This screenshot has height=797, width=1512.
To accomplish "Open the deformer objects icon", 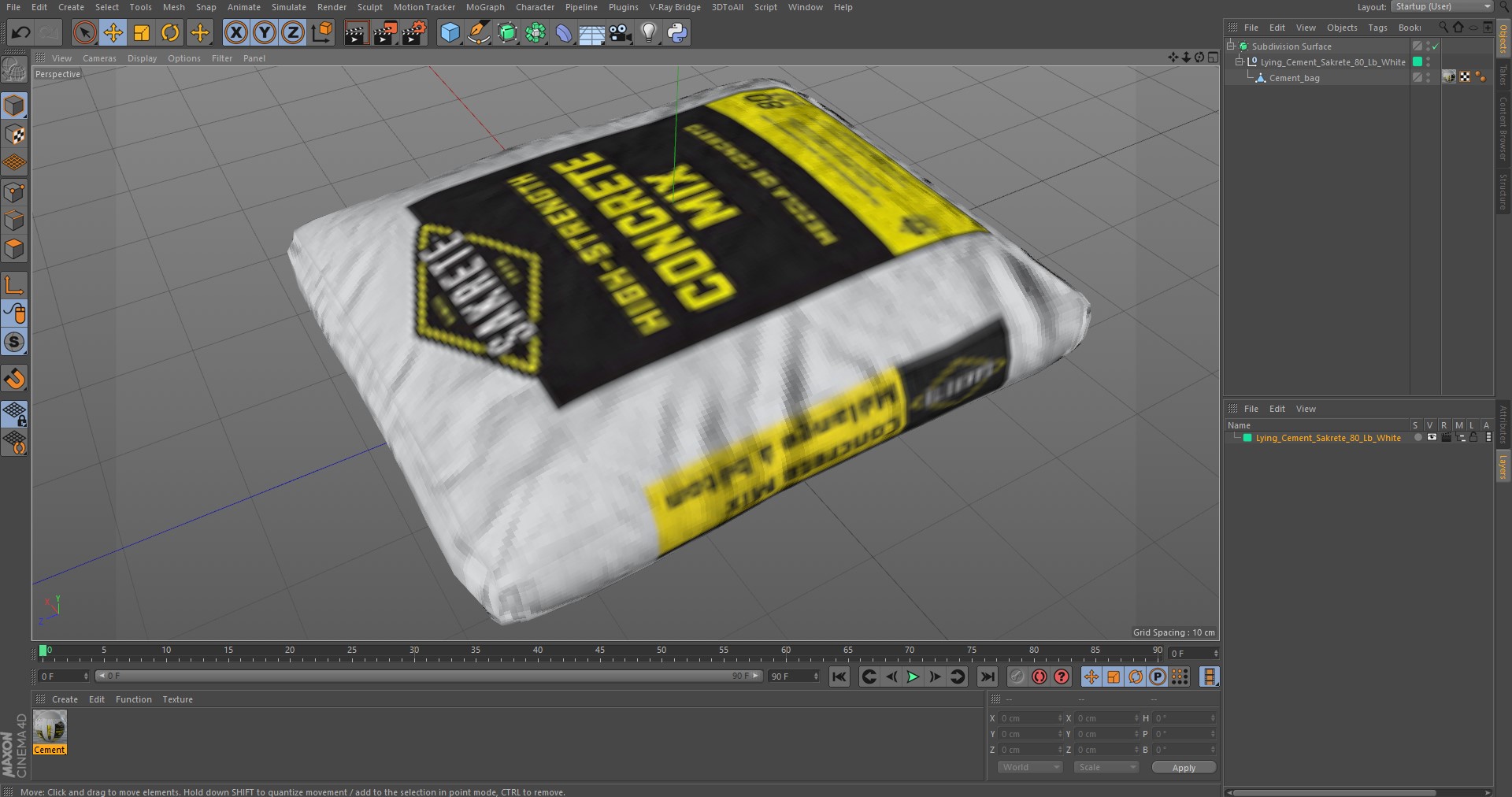I will point(564,32).
